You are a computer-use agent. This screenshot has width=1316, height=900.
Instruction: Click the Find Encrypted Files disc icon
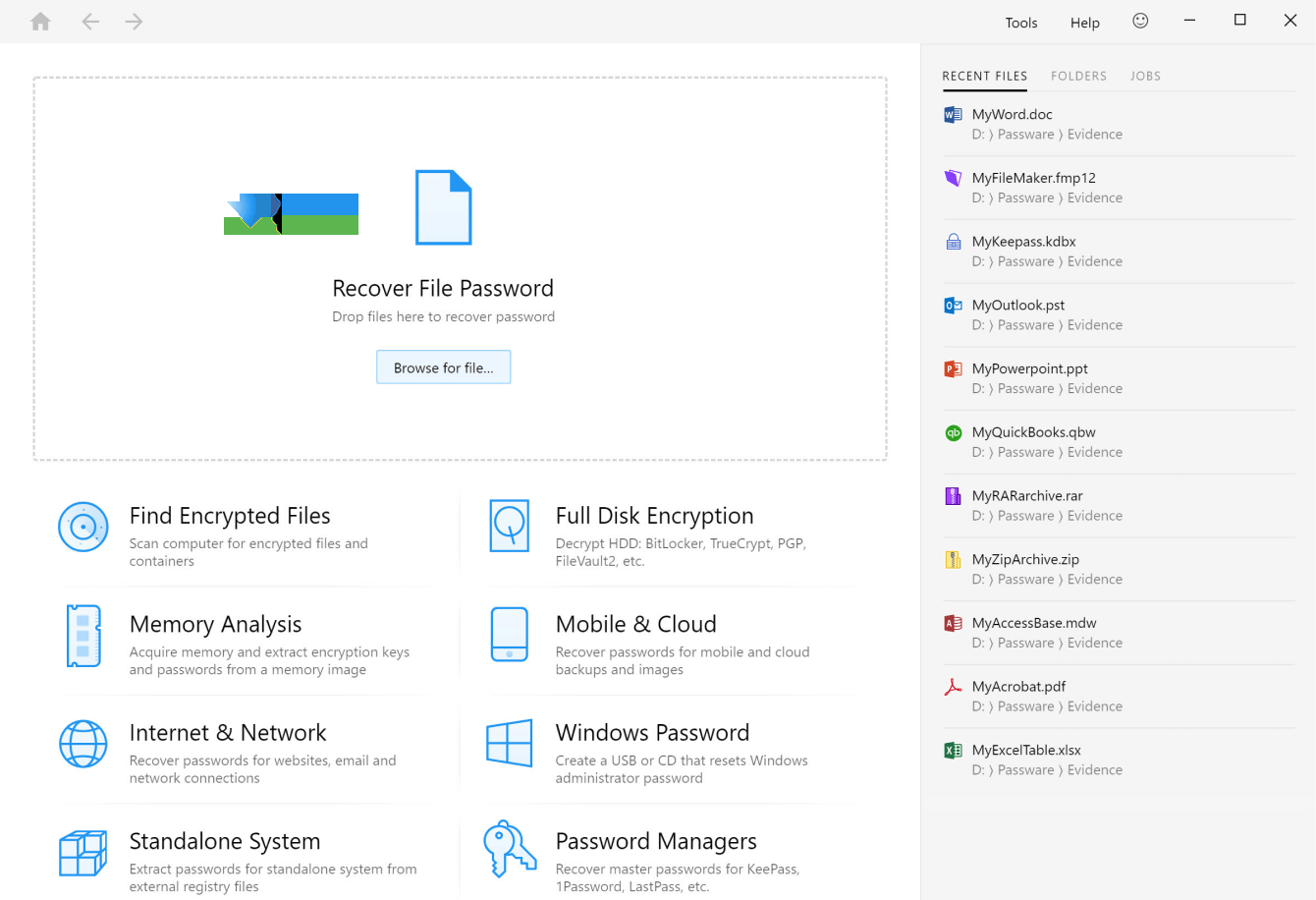(x=83, y=527)
